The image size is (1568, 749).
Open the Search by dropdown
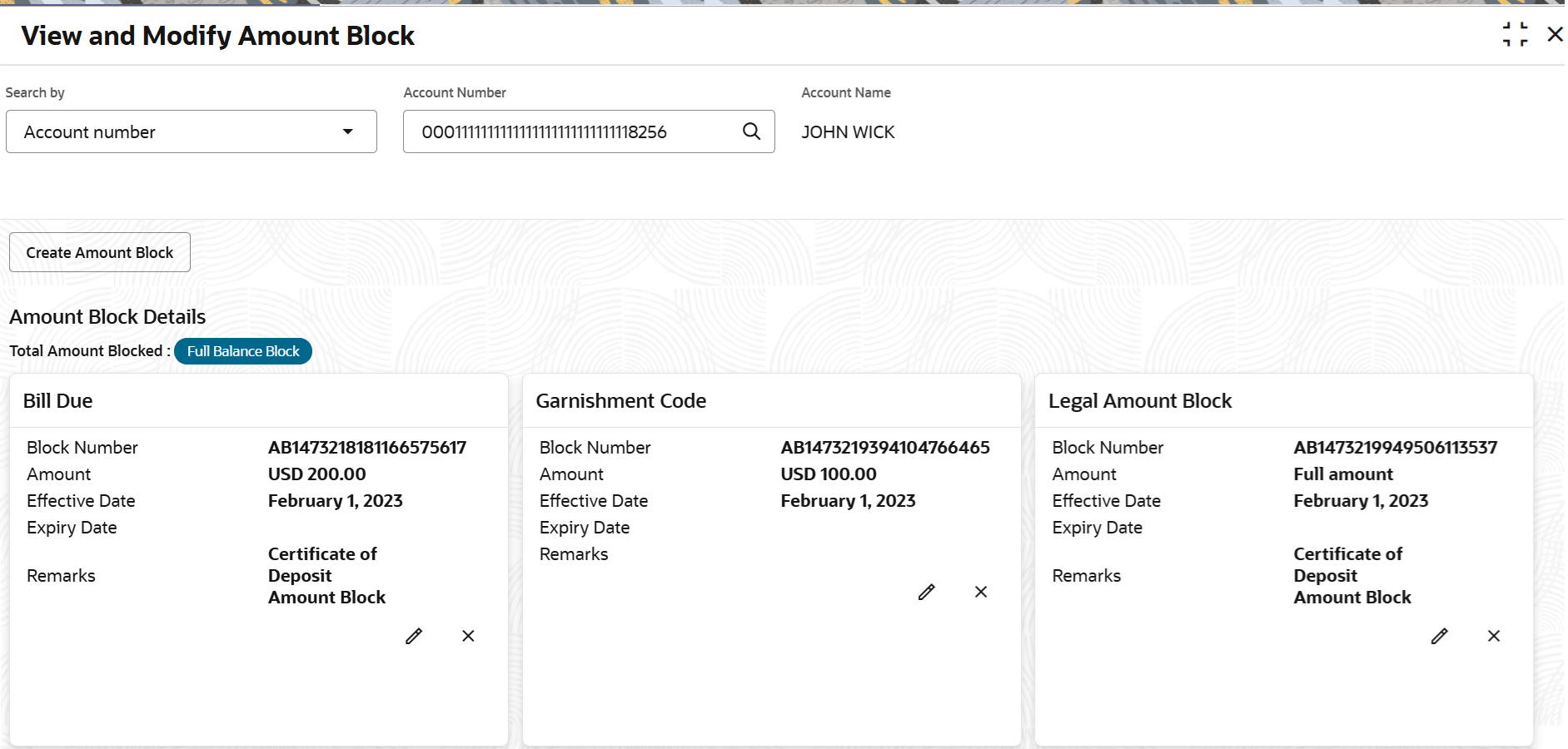pyautogui.click(x=192, y=131)
